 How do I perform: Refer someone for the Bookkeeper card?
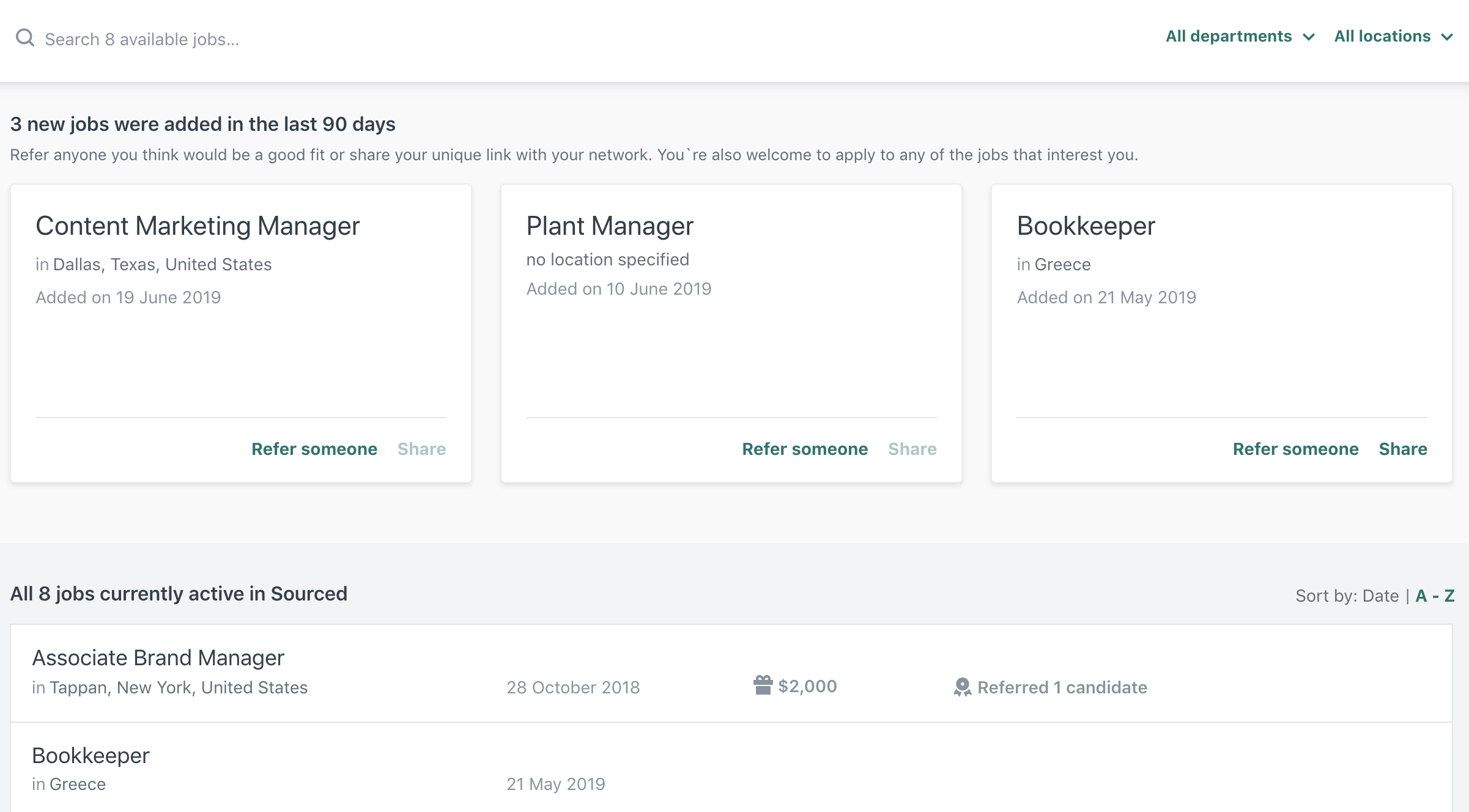[1295, 449]
